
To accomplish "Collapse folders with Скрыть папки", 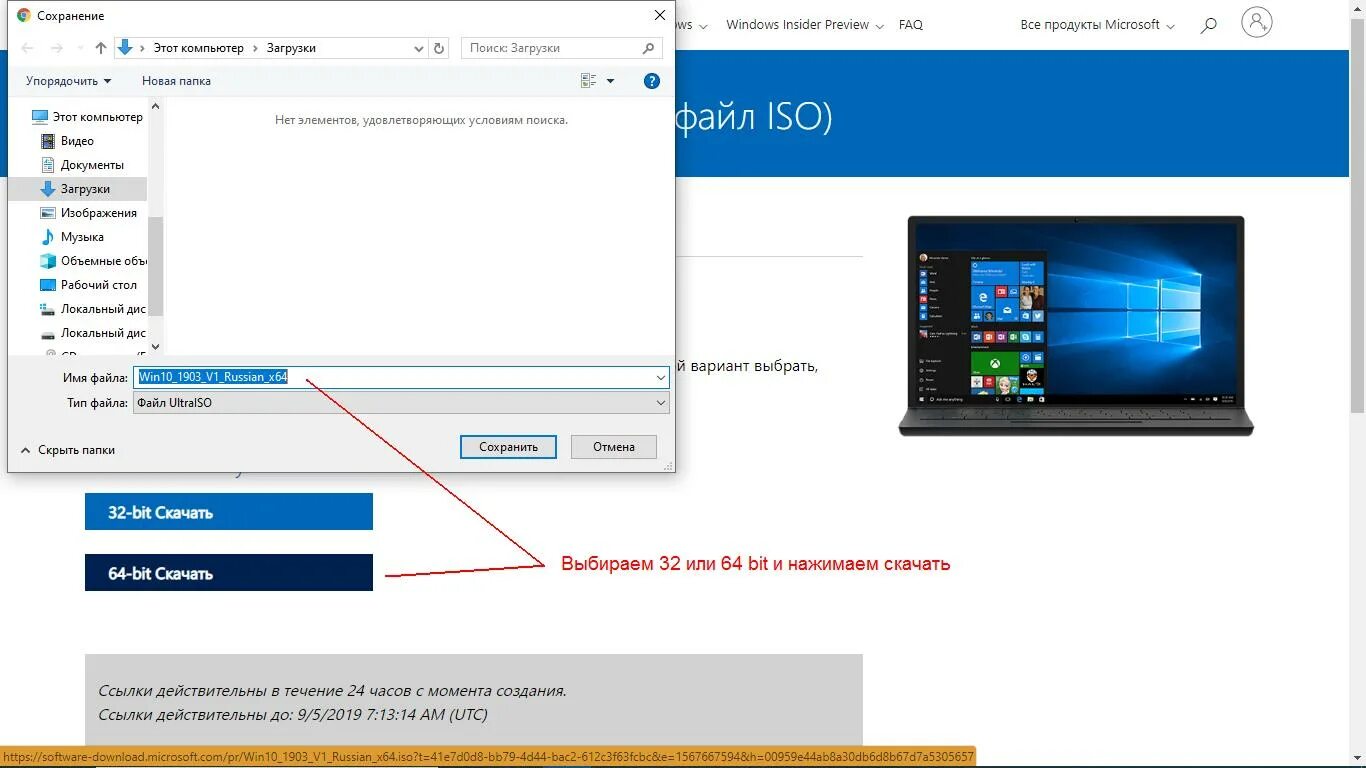I will 68,450.
